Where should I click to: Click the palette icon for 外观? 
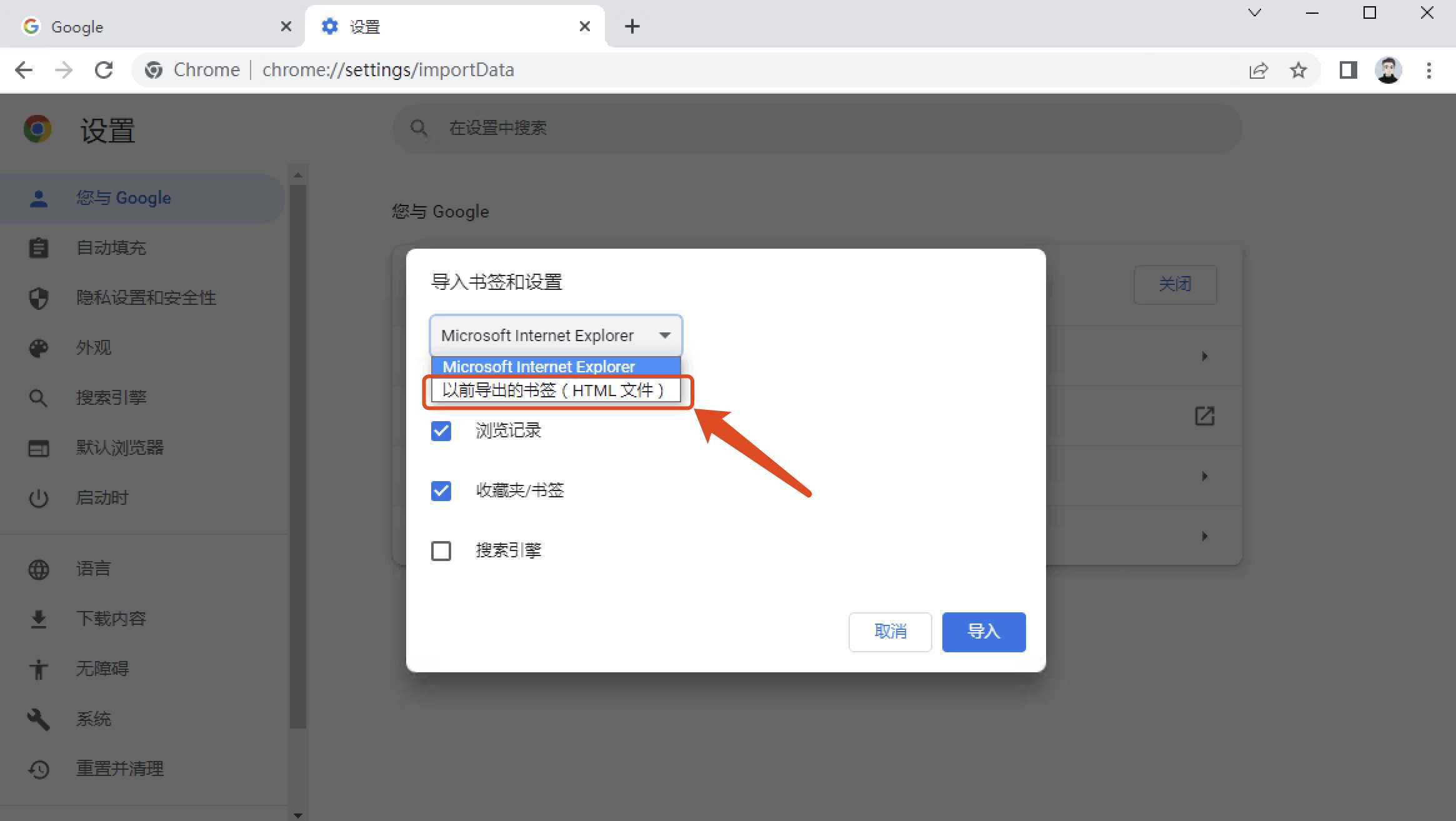39,348
